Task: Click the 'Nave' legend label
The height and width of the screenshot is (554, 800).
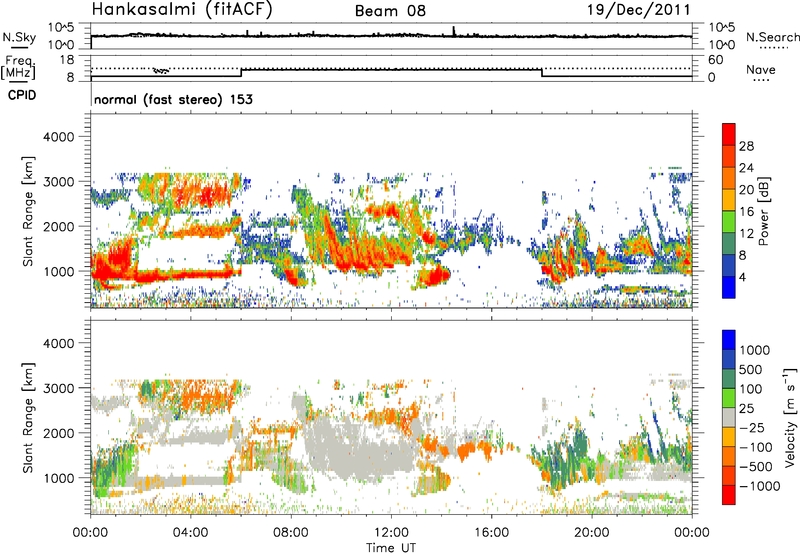Action: click(761, 70)
